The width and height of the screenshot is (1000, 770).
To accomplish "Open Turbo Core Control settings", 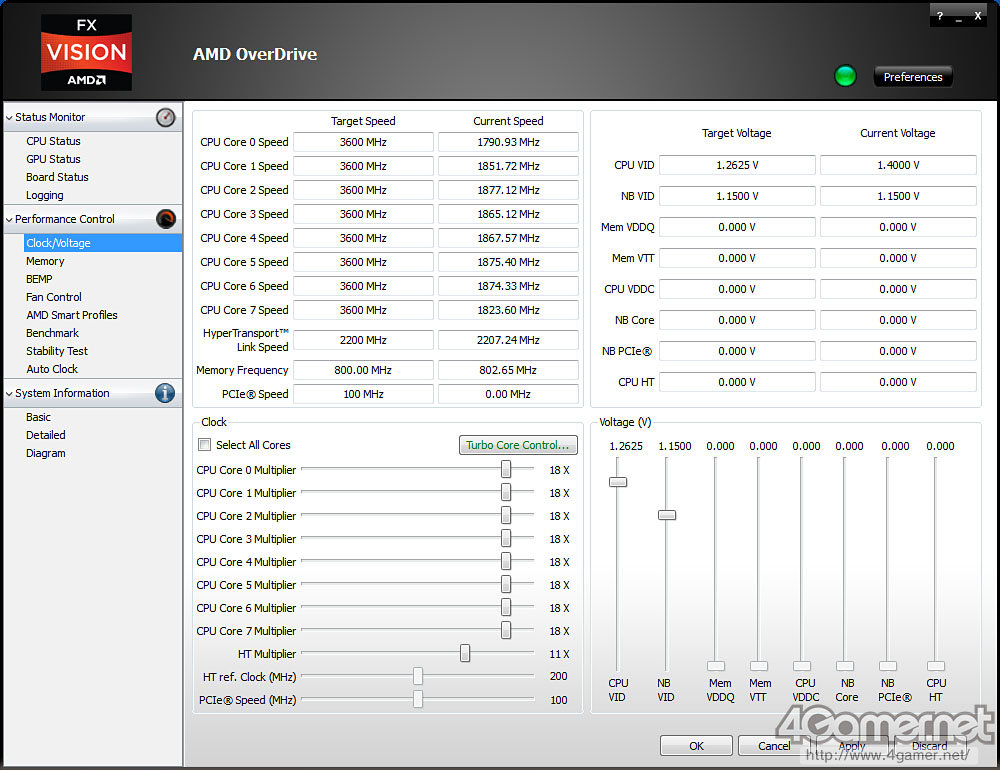I will [x=518, y=445].
